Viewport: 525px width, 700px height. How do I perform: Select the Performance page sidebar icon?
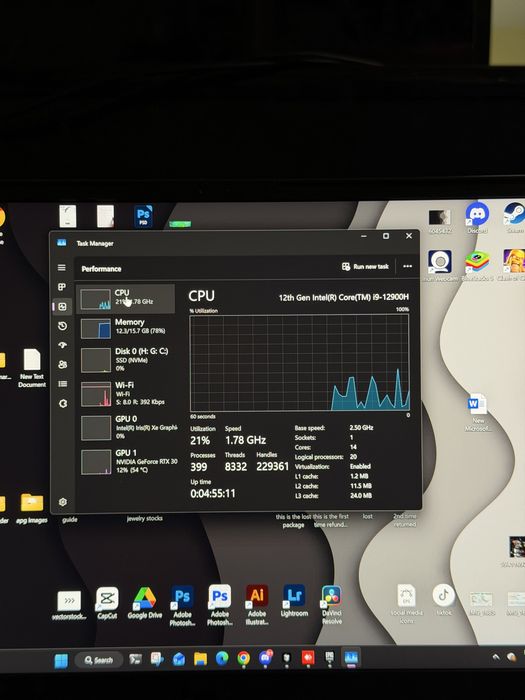[x=62, y=307]
